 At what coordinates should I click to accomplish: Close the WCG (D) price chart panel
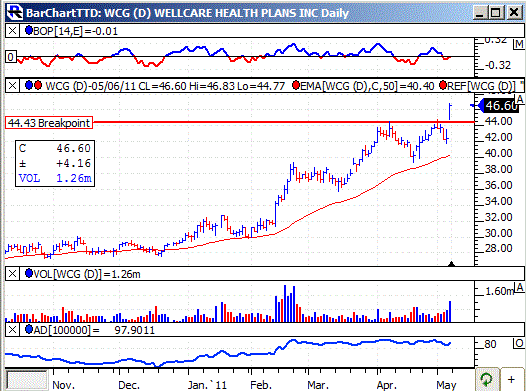12,86
